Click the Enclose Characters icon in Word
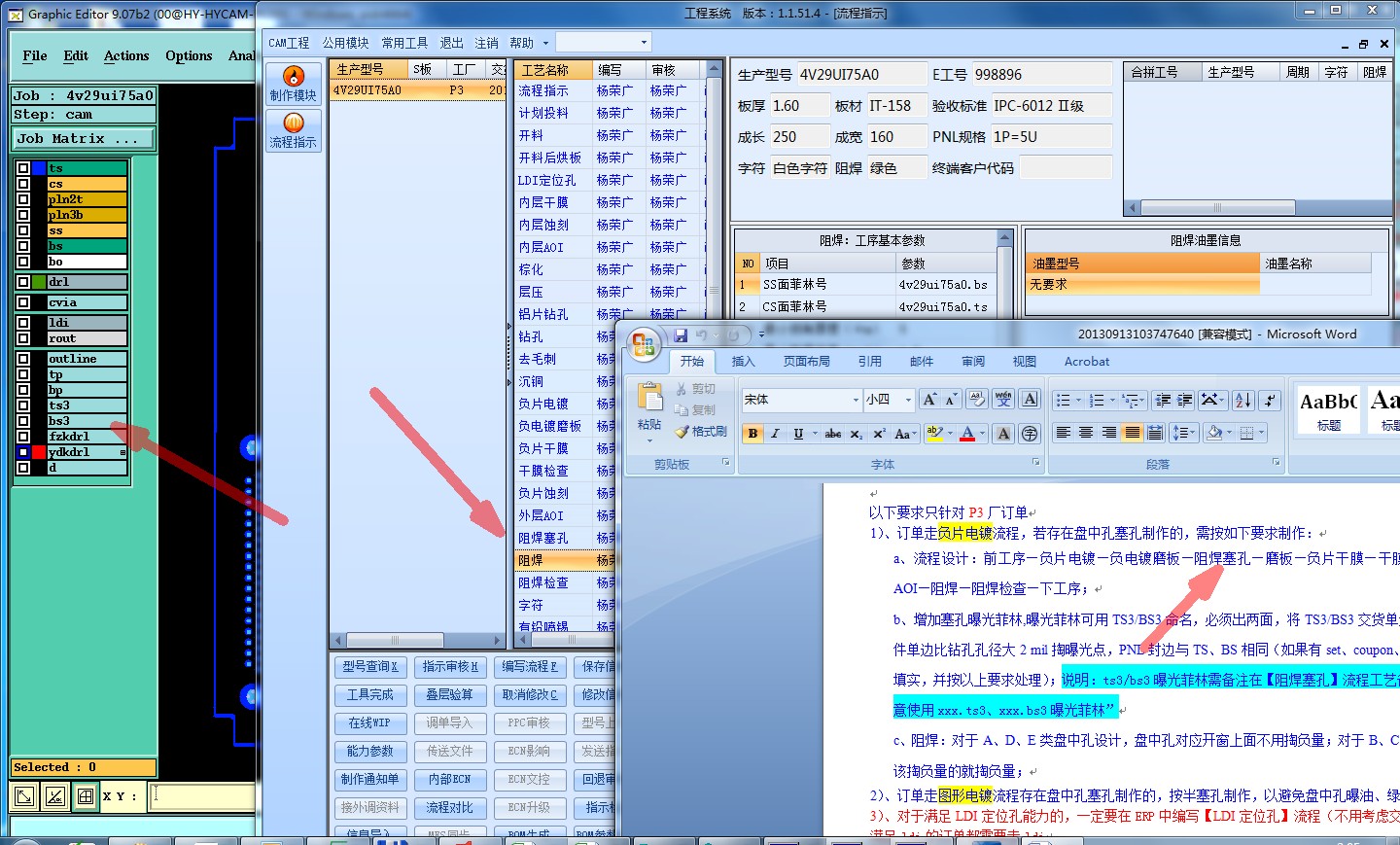The height and width of the screenshot is (845, 1400). pos(1030,434)
